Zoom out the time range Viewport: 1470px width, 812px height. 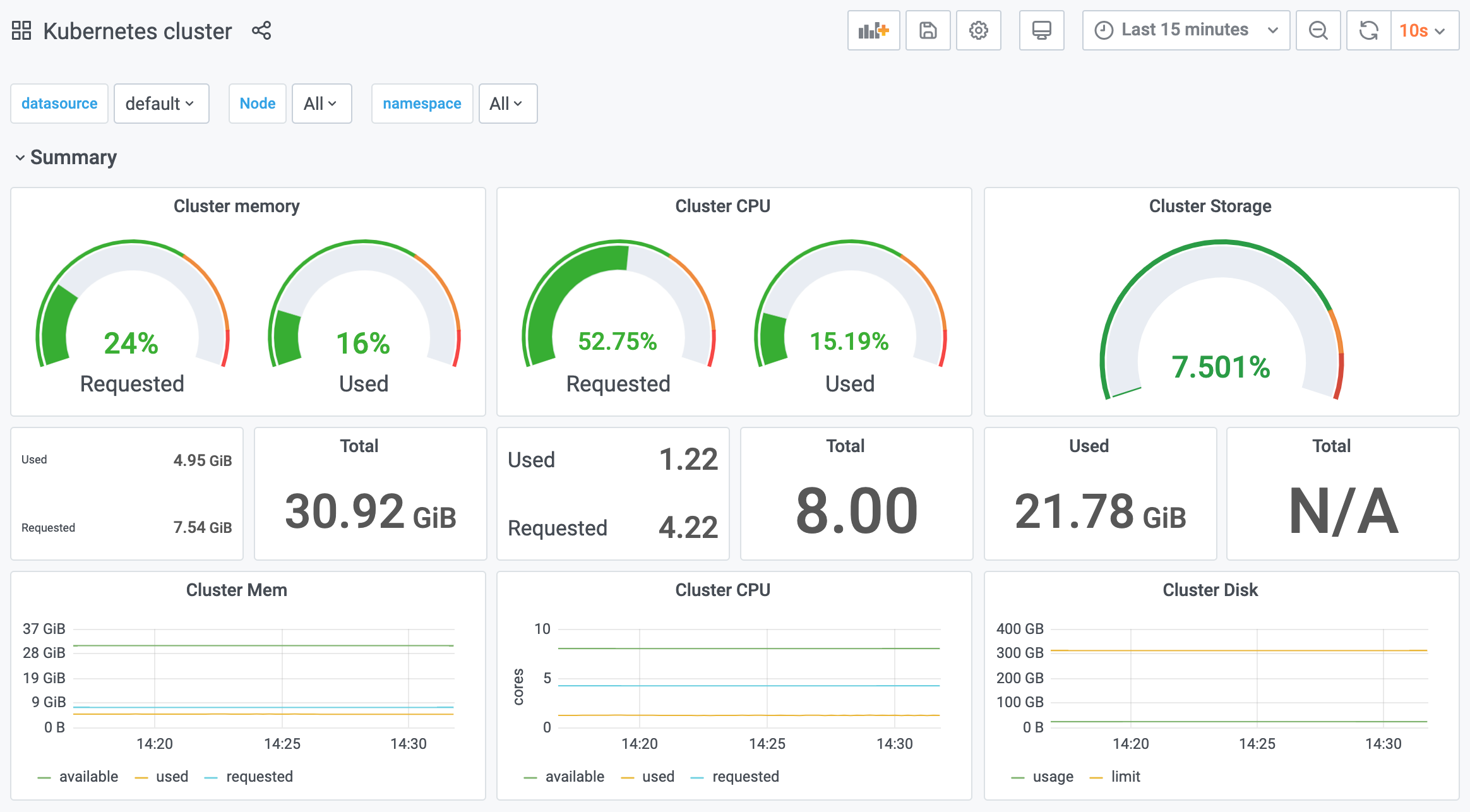pyautogui.click(x=1318, y=30)
